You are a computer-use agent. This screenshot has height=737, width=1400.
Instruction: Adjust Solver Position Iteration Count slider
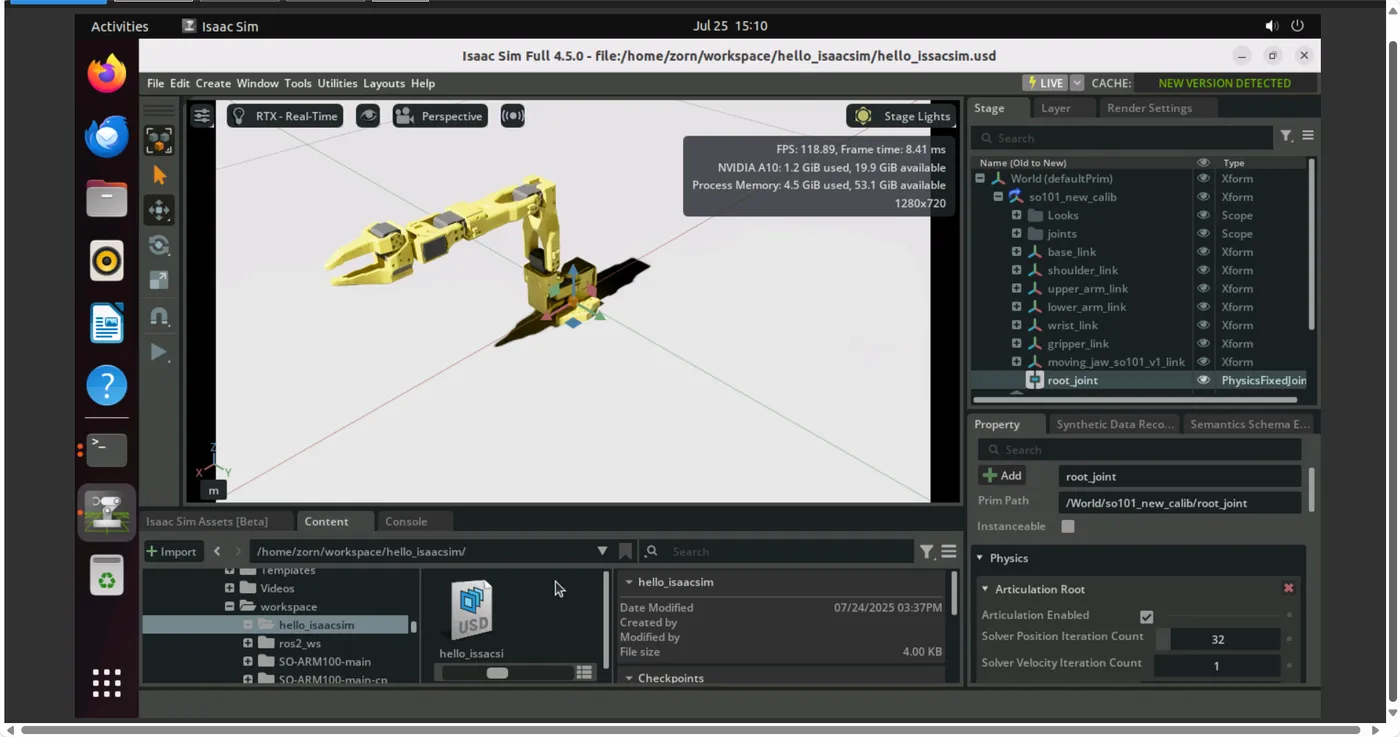pyautogui.click(x=1217, y=639)
